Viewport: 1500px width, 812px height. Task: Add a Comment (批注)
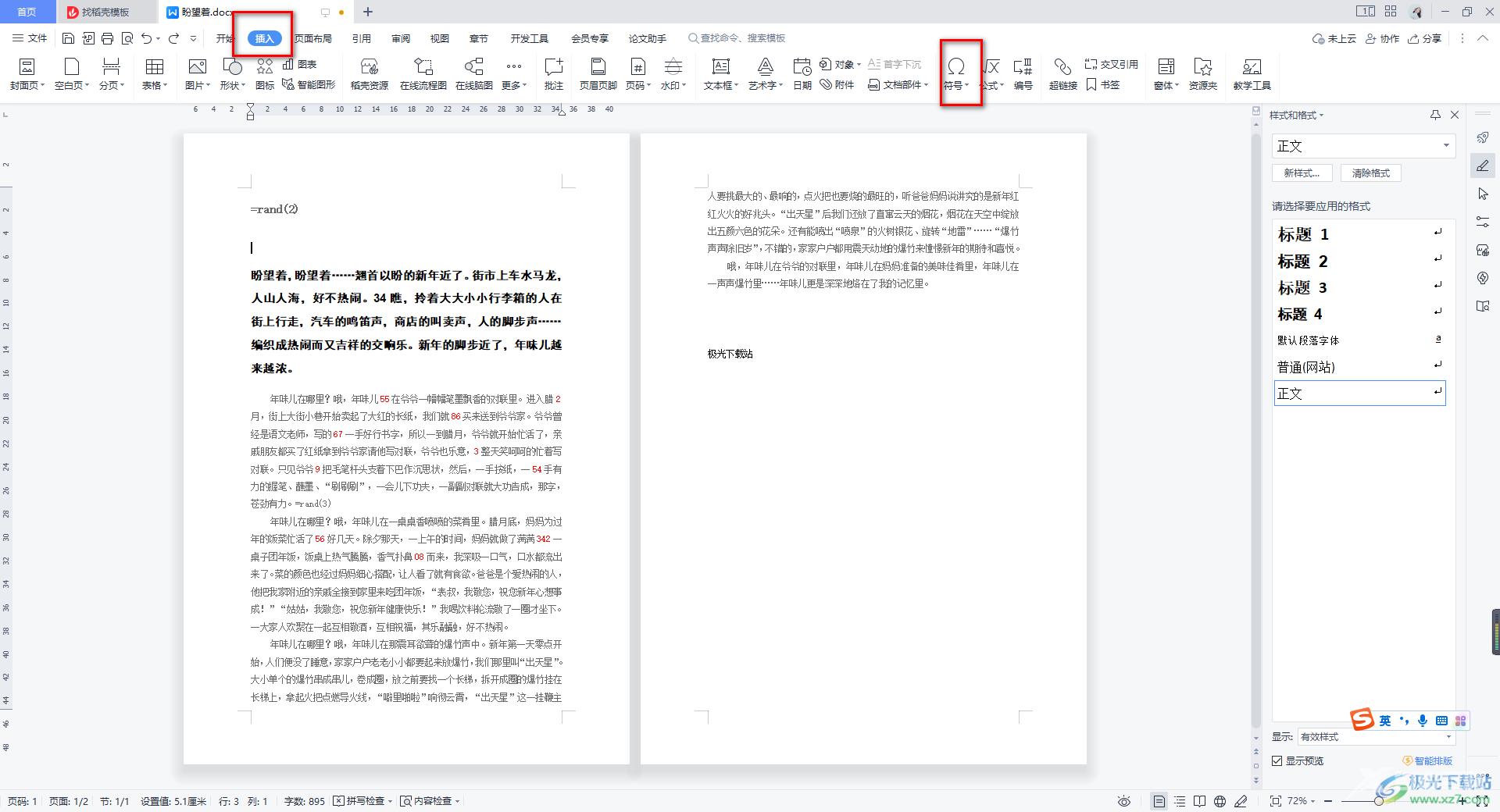(554, 74)
